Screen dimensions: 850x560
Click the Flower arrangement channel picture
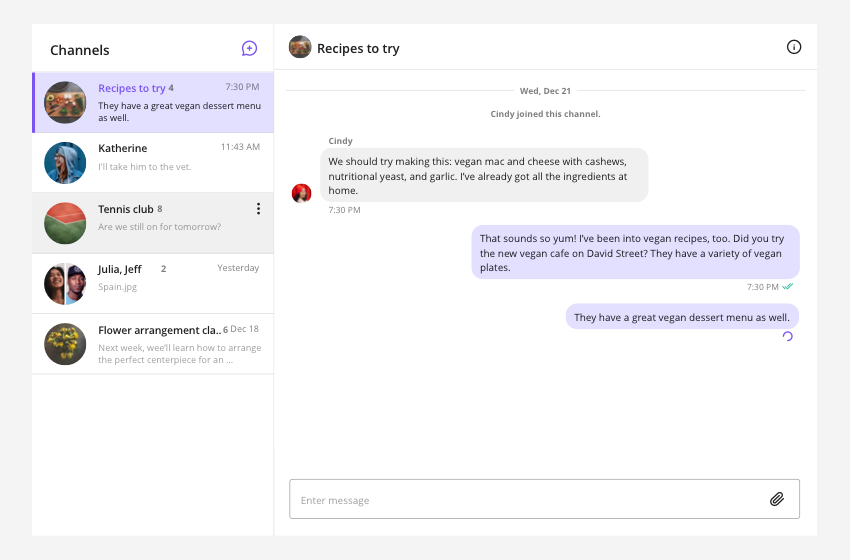coord(65,344)
